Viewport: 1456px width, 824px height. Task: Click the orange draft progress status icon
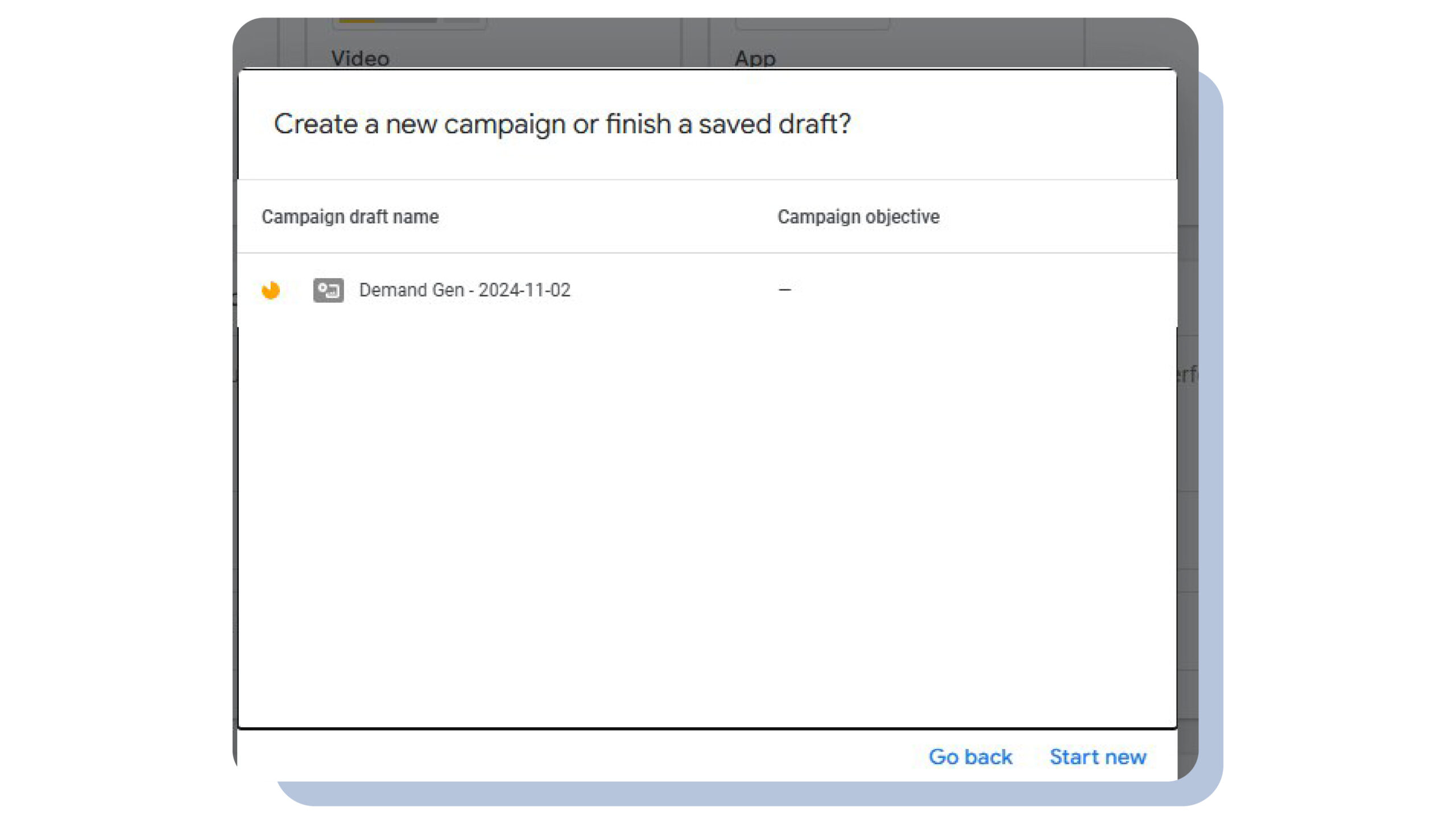271,290
